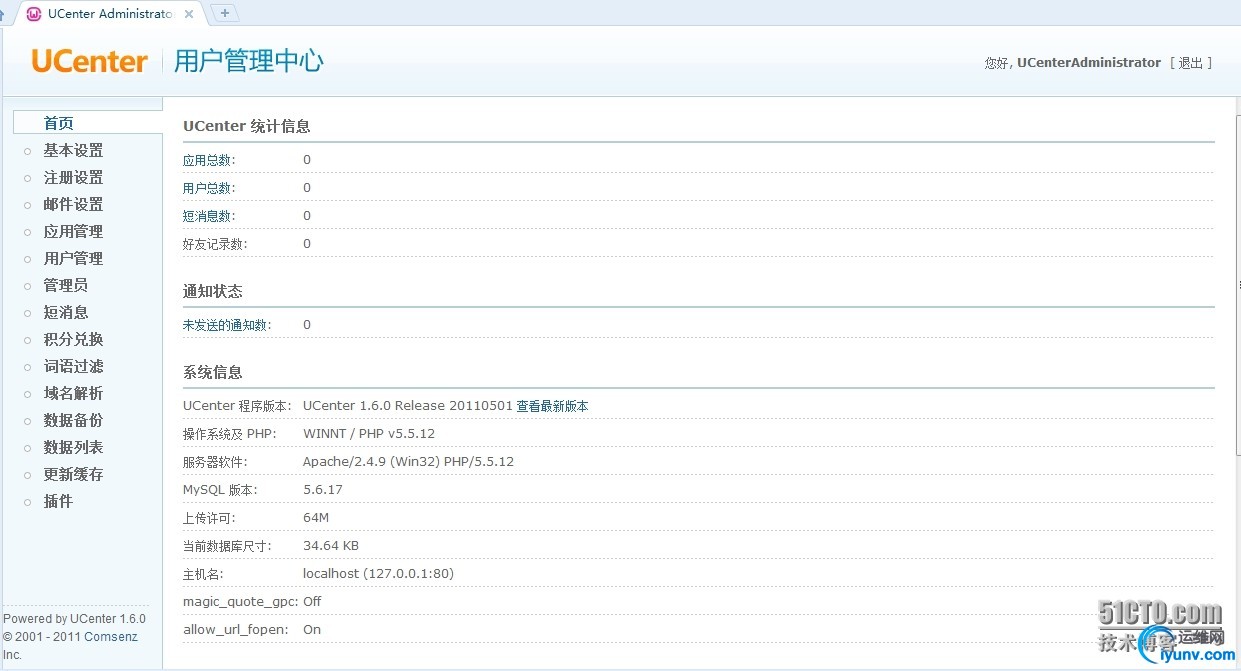Click the value 0 beside 未发送的通知数
Screen dimensions: 1241x671
[307, 325]
